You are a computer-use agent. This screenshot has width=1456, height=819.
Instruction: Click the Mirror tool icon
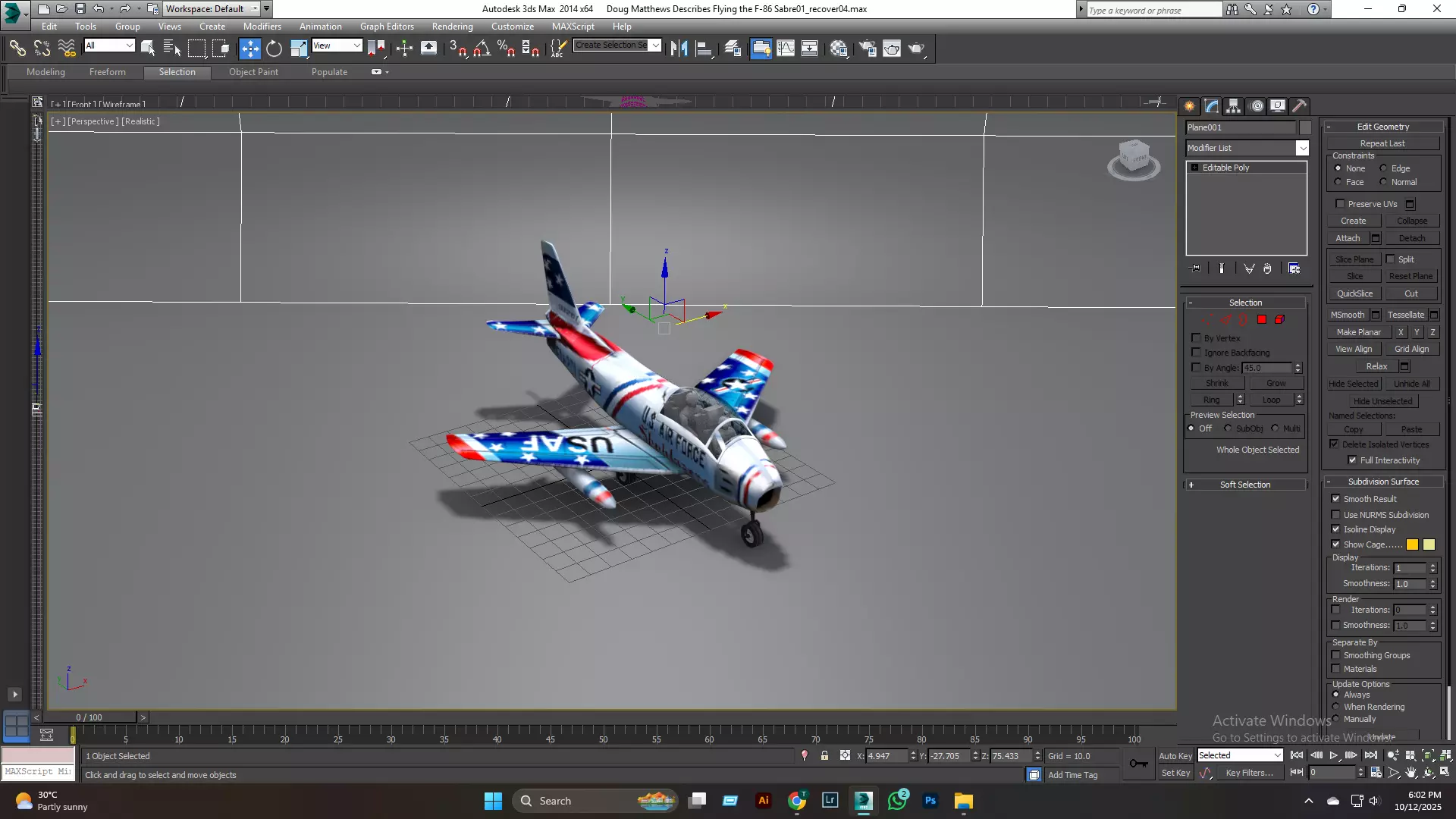pyautogui.click(x=679, y=49)
